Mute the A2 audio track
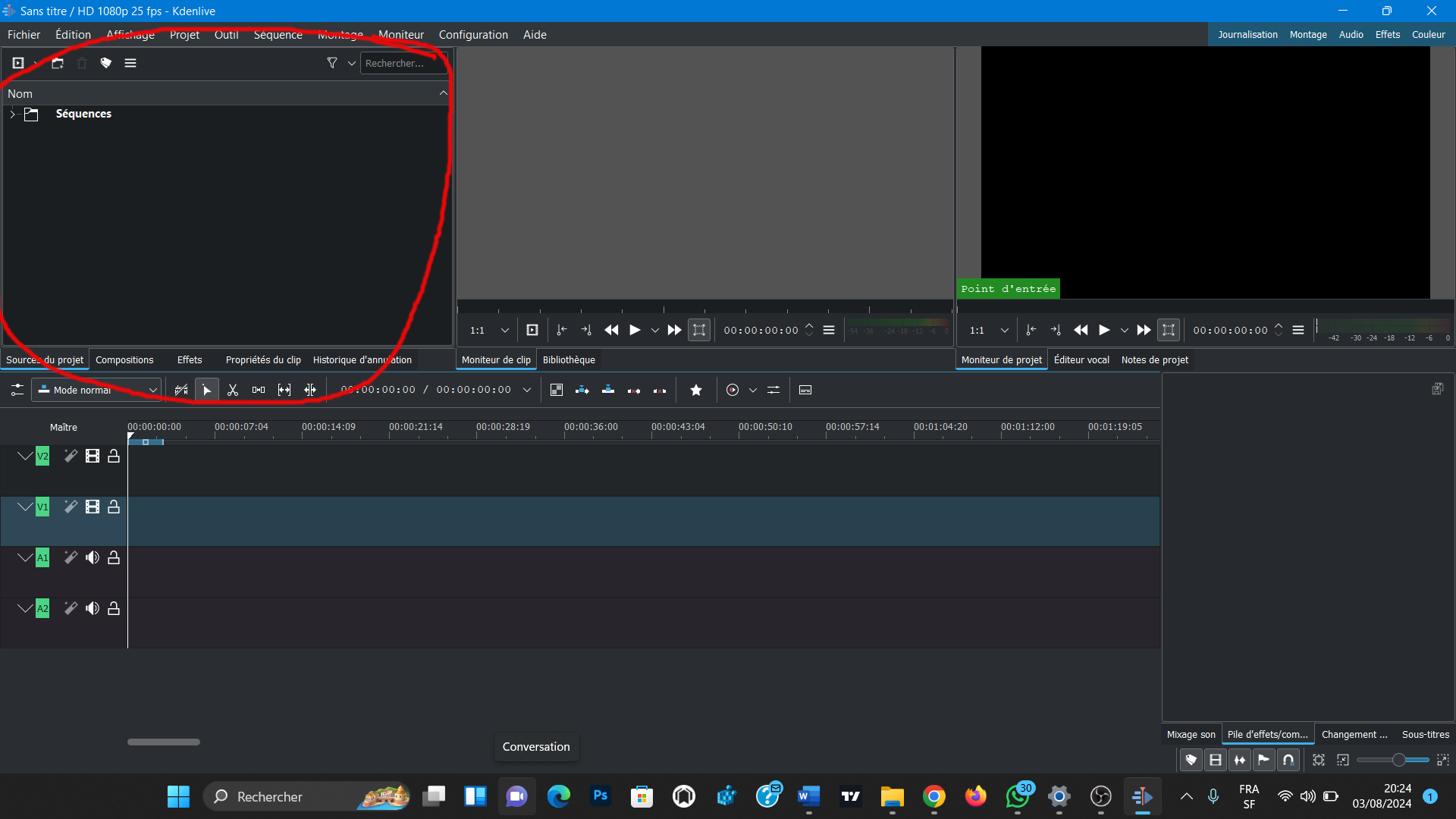The image size is (1456, 819). point(93,608)
